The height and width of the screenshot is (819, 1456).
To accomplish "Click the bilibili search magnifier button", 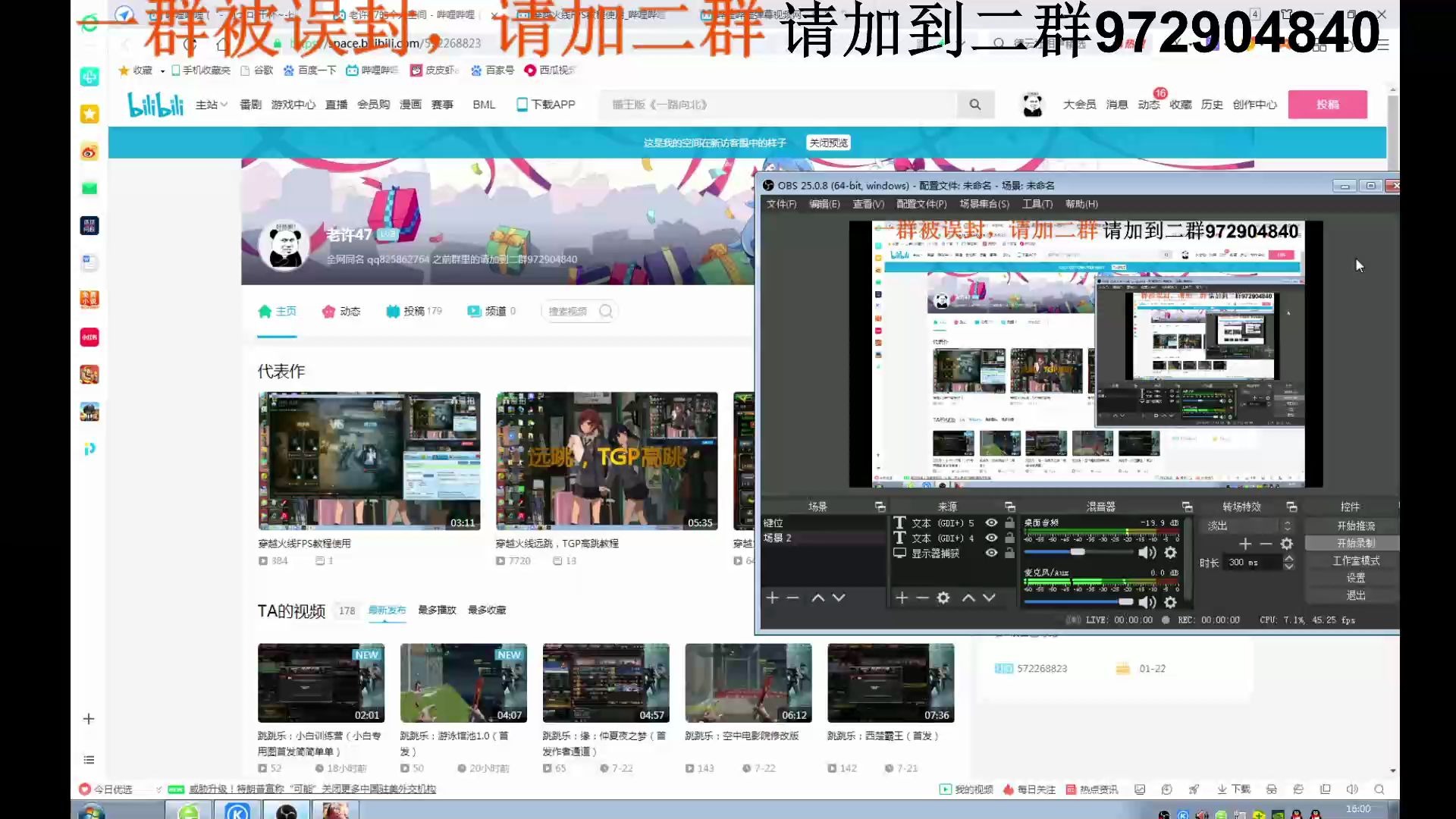I will click(975, 105).
